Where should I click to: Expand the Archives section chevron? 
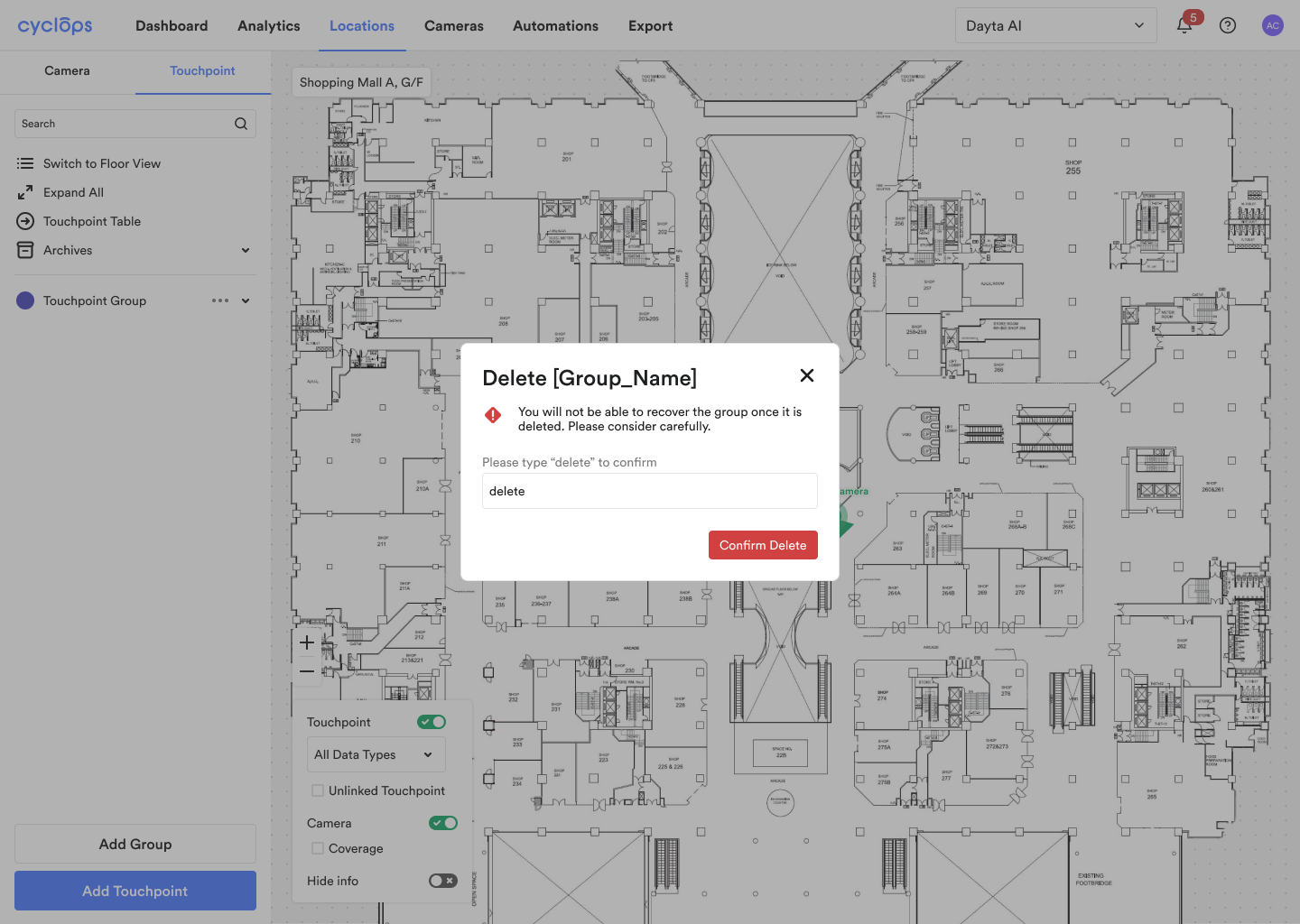pos(246,250)
